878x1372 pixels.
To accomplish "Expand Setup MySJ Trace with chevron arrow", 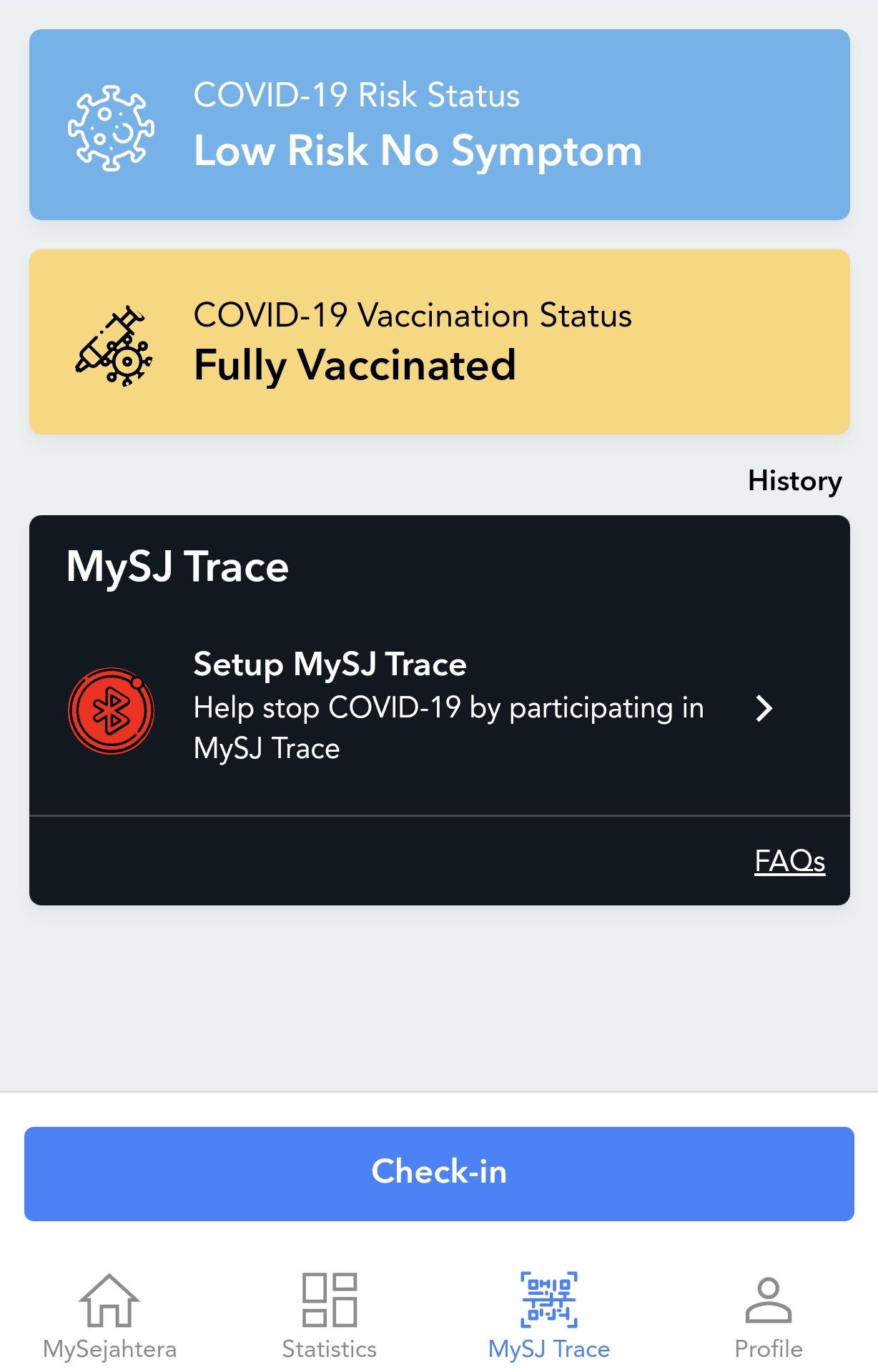I will (x=764, y=708).
